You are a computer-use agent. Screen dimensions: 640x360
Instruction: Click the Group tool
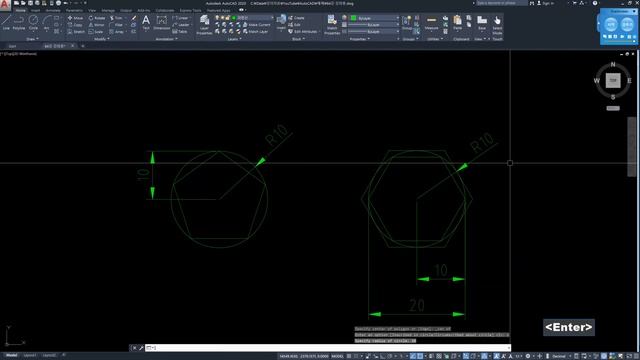407,23
